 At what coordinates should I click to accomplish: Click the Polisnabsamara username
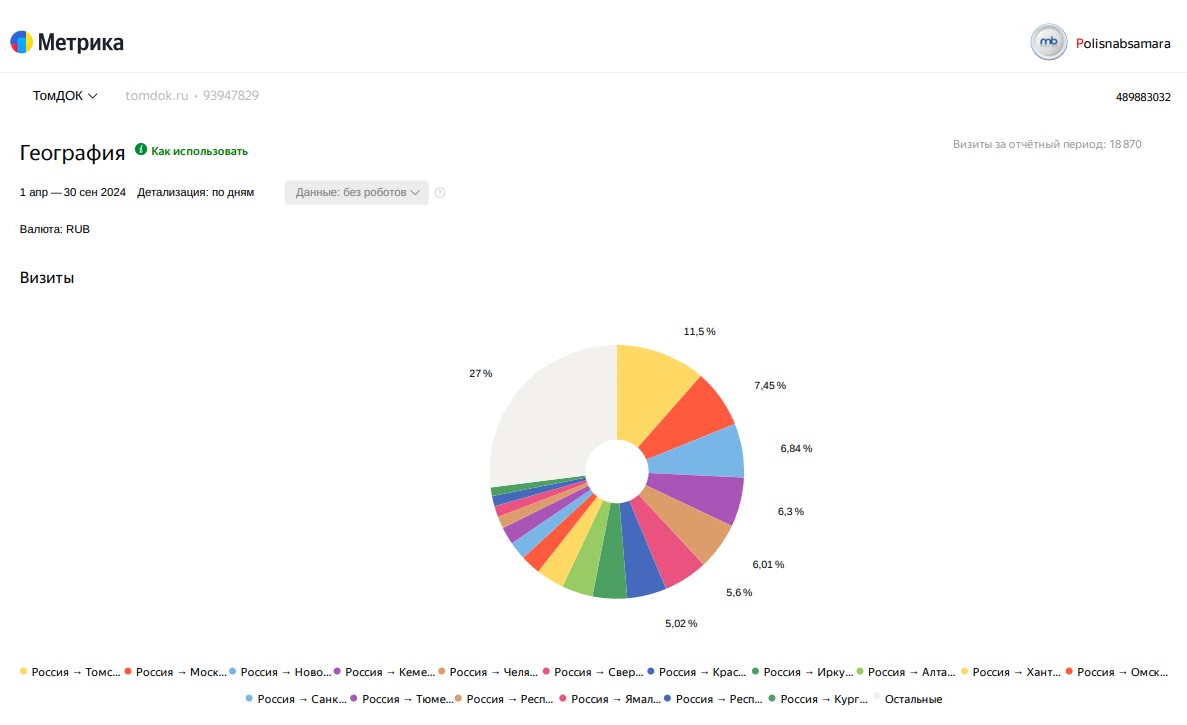tap(1123, 43)
